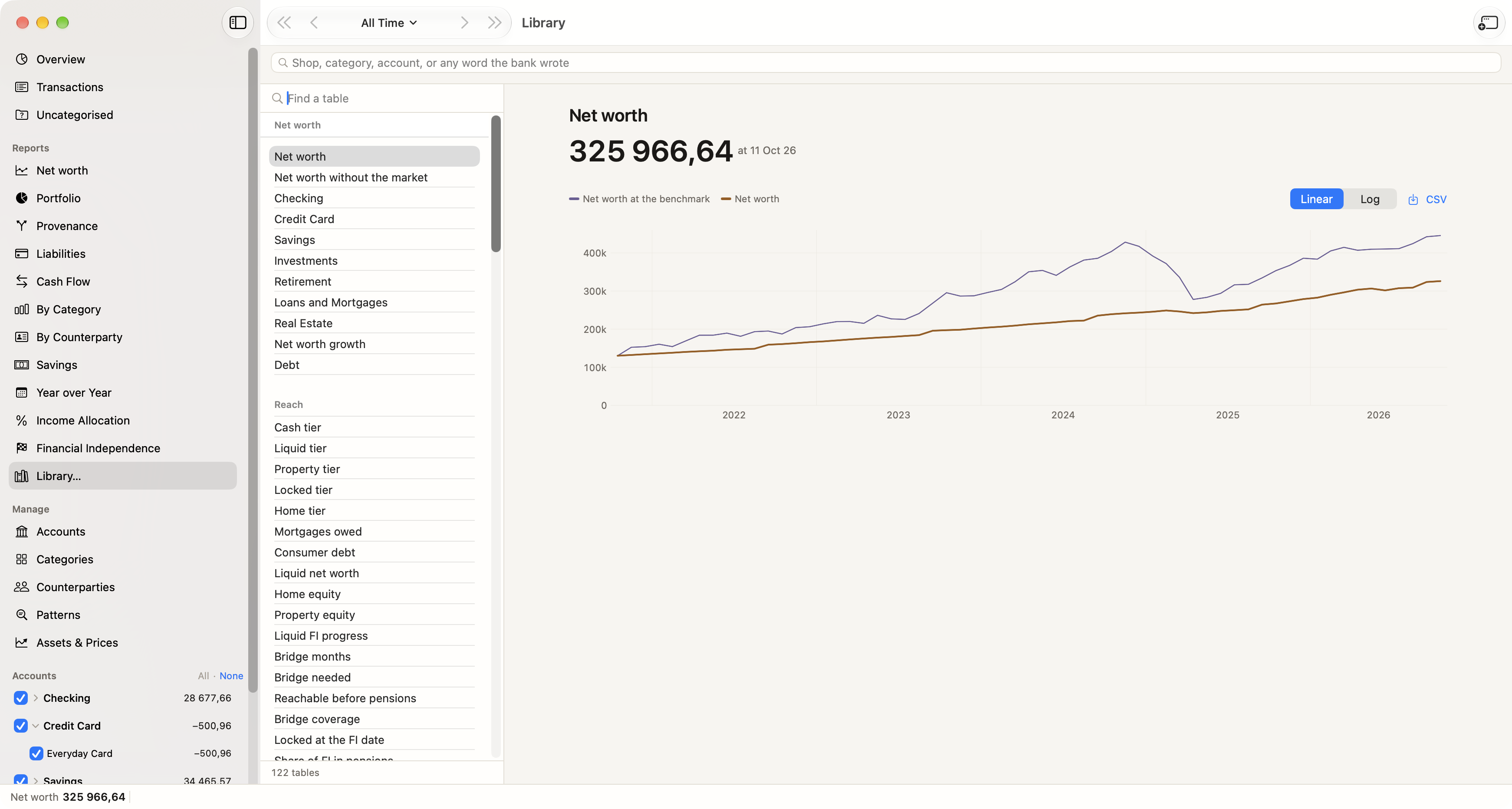Toggle Net worth at the benchmark legend swatch
The height and width of the screenshot is (809, 1512).
point(573,200)
